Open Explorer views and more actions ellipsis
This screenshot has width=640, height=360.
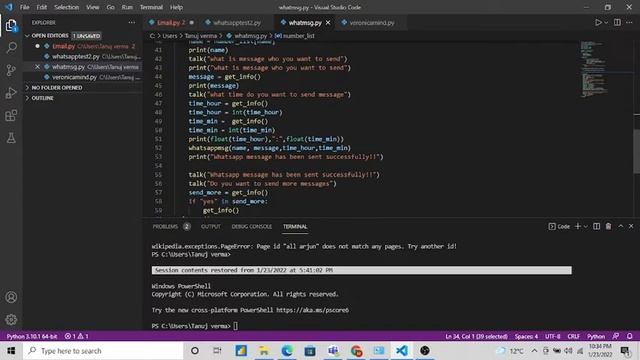(131, 22)
